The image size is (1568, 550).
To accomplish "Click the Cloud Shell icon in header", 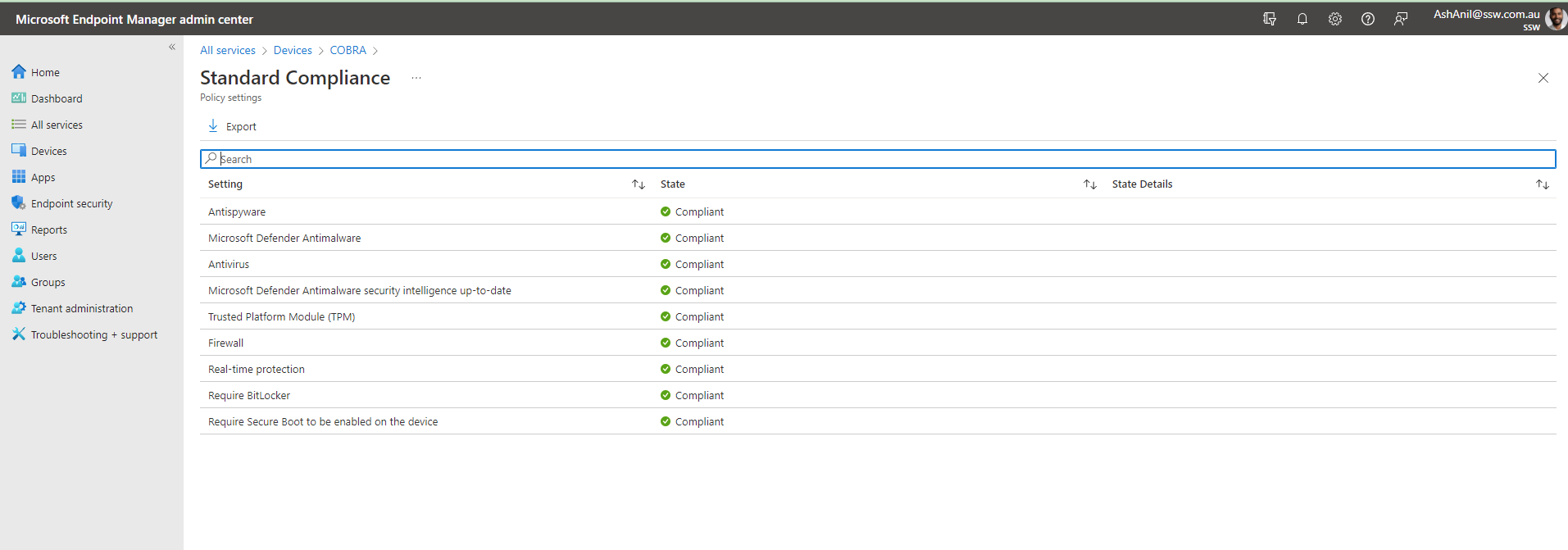I will coord(1270,19).
